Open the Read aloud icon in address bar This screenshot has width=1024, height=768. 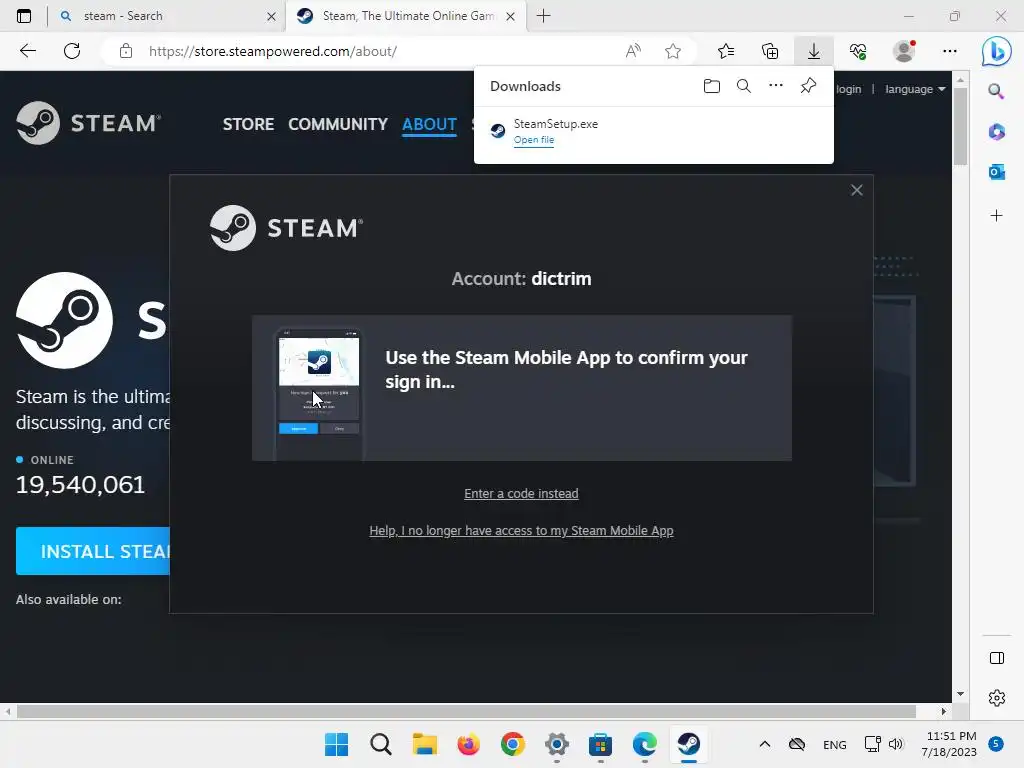[x=633, y=51]
